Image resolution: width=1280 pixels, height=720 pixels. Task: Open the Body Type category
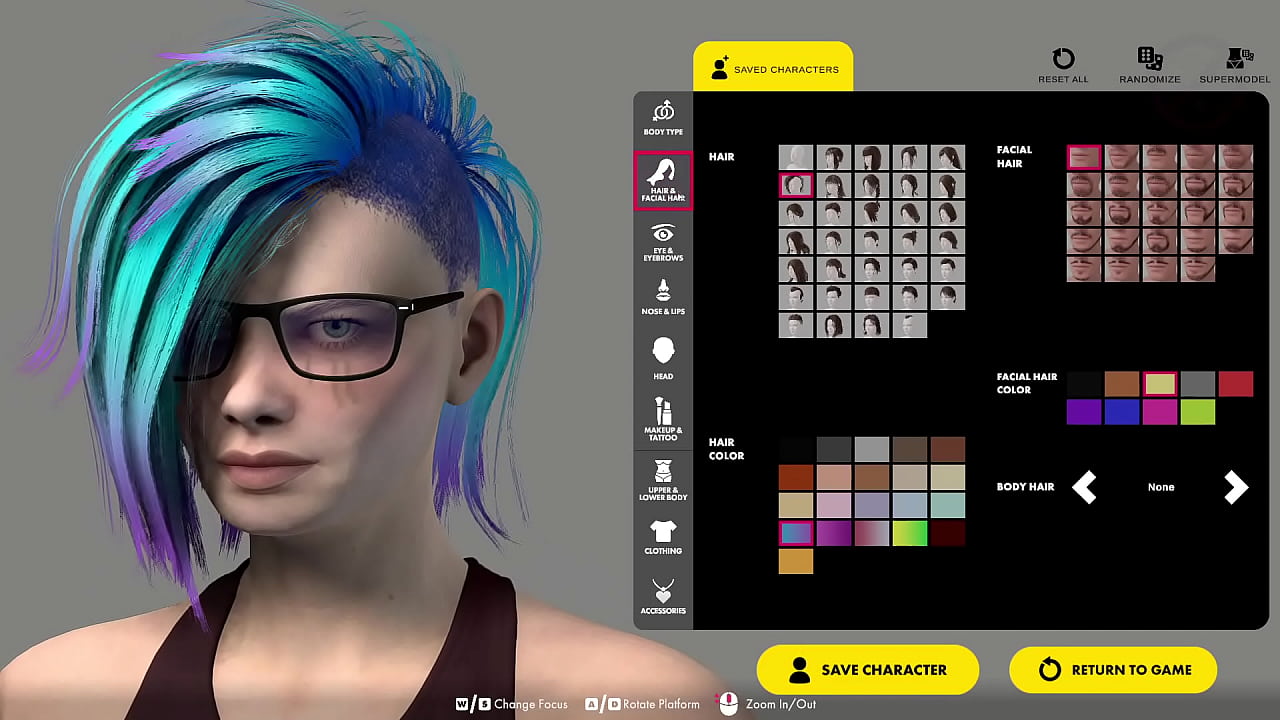click(x=663, y=118)
